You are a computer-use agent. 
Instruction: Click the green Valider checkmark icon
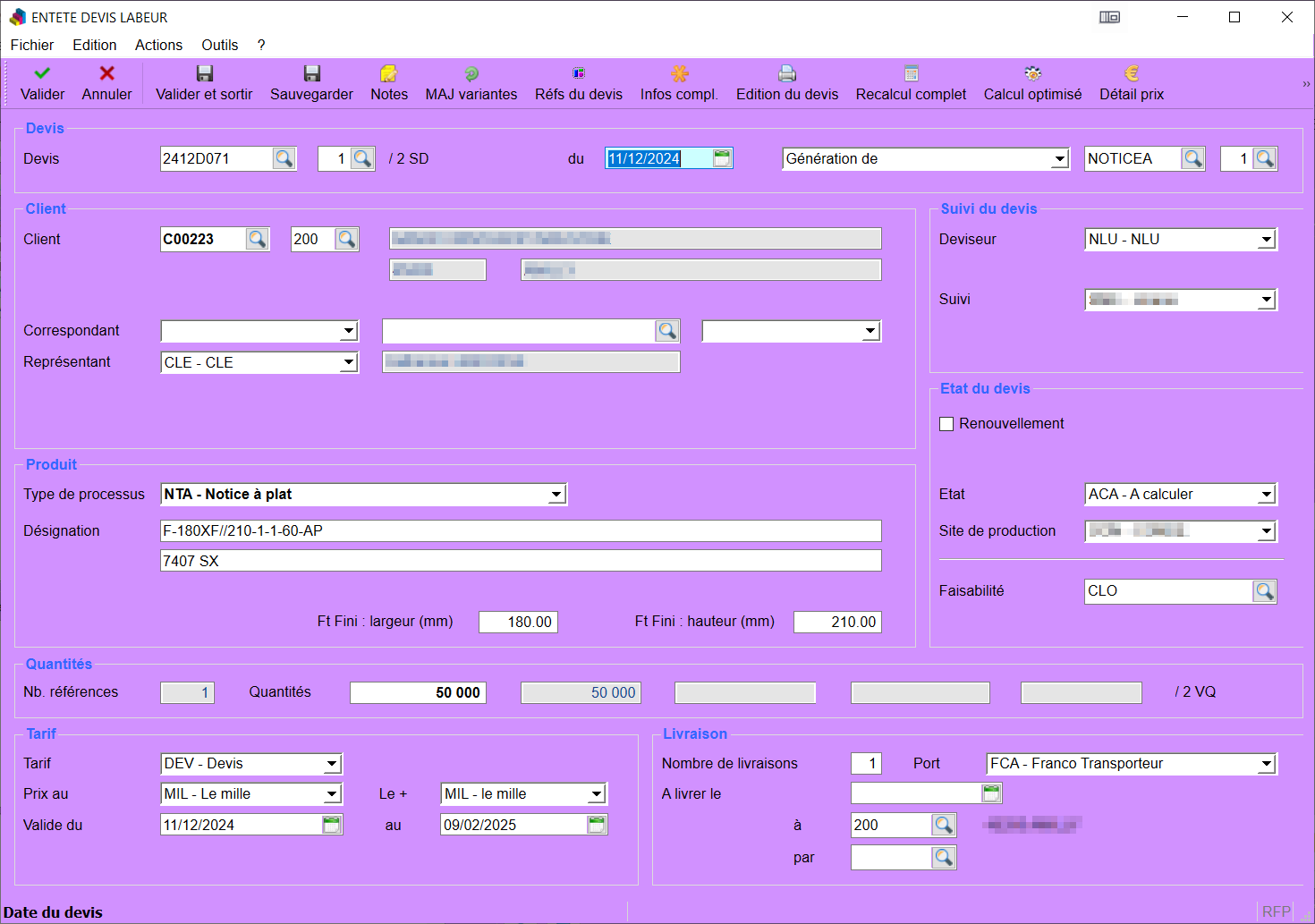[x=42, y=73]
